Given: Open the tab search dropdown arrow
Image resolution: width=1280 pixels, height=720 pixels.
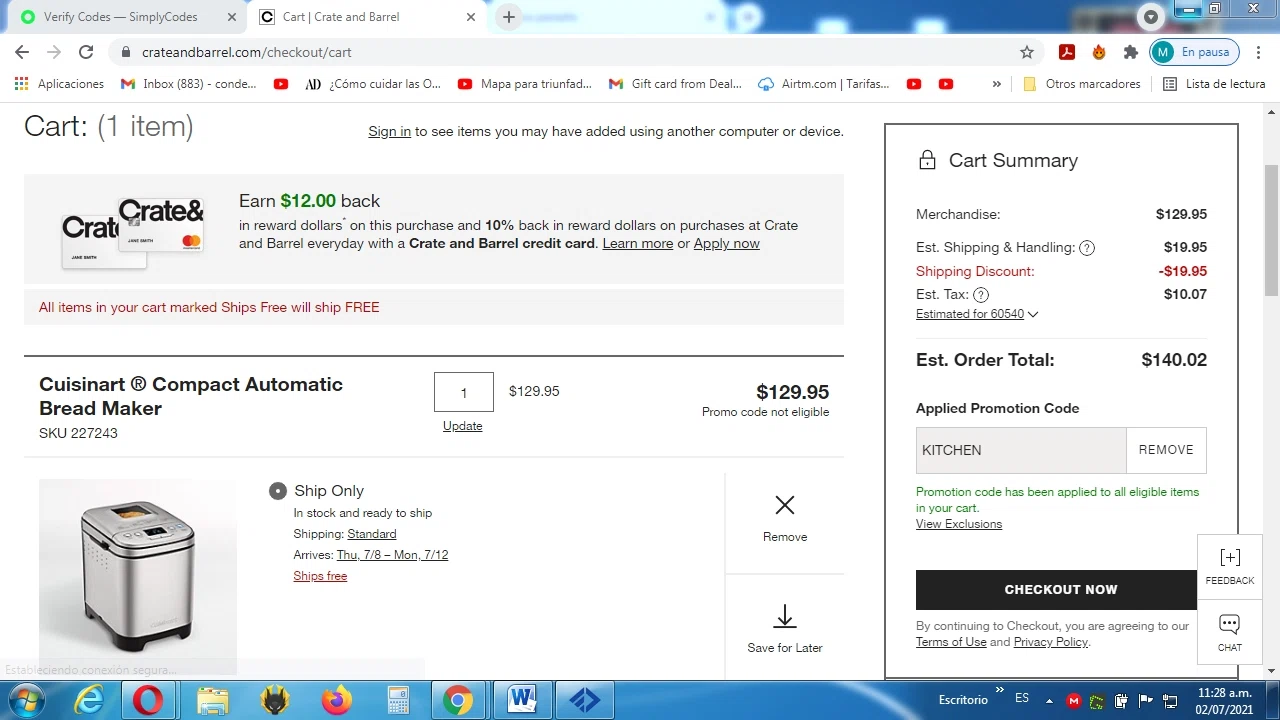Looking at the screenshot, I should [x=1151, y=17].
